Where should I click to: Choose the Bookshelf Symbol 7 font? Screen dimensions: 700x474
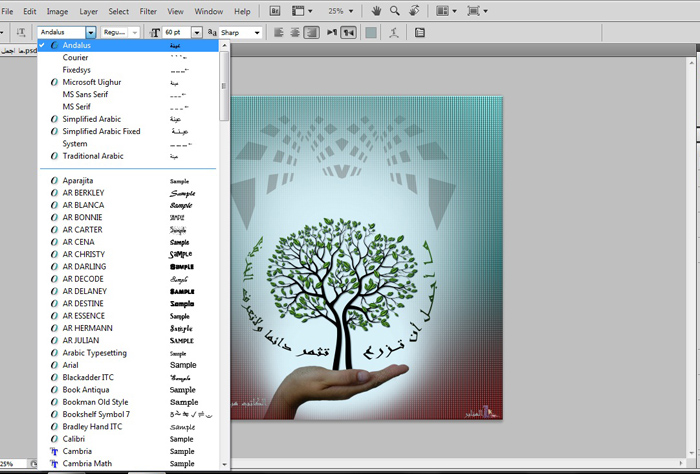click(128, 414)
